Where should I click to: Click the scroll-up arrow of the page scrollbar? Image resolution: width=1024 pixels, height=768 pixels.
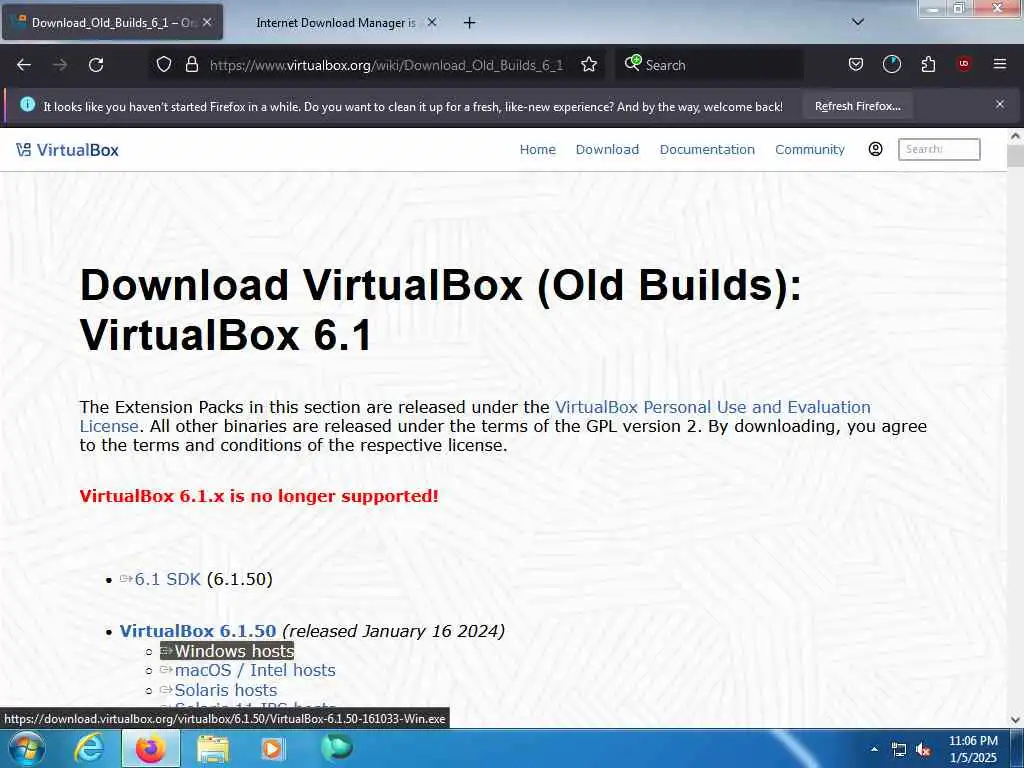(1015, 136)
